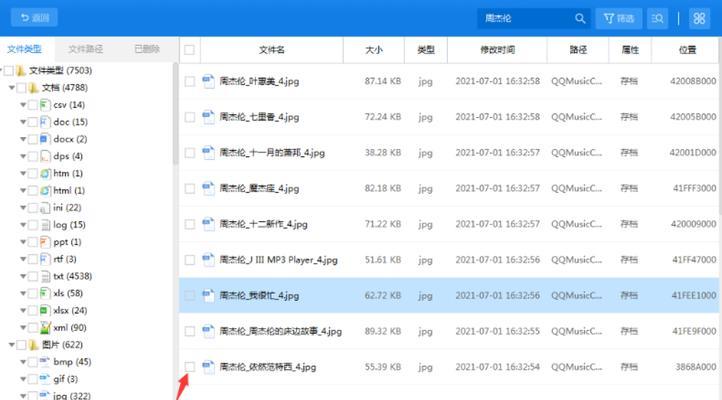Expand the doc (15) node arrow
Image resolution: width=722 pixels, height=400 pixels.
[x=23, y=122]
